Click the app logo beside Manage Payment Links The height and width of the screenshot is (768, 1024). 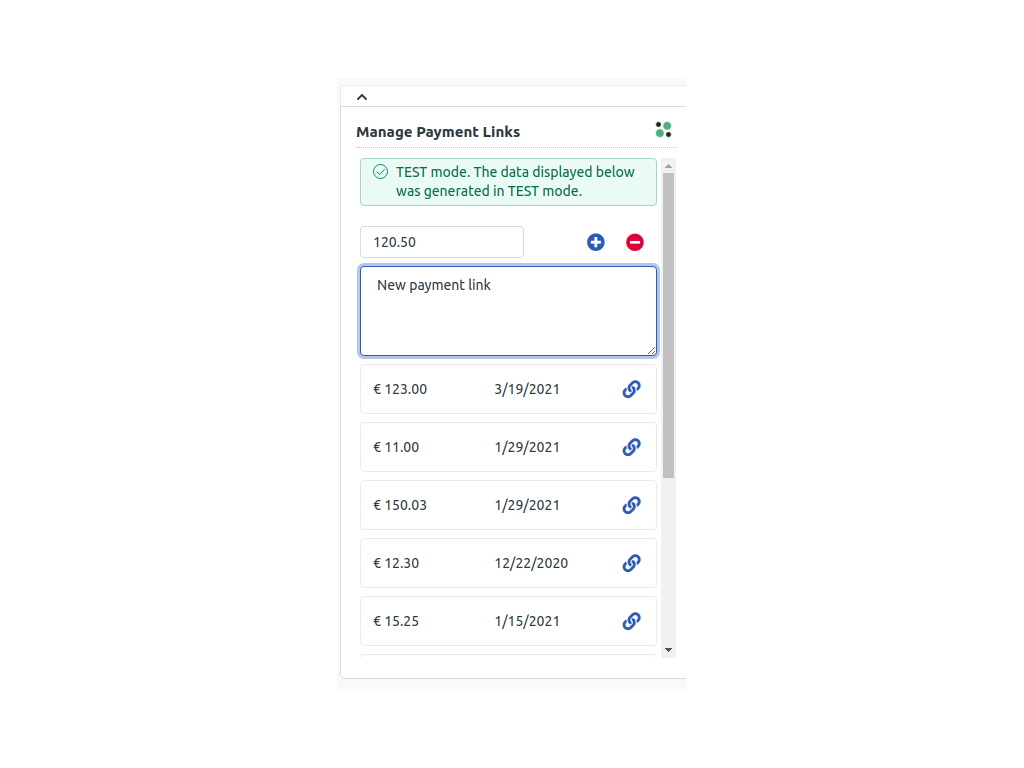[663, 129]
